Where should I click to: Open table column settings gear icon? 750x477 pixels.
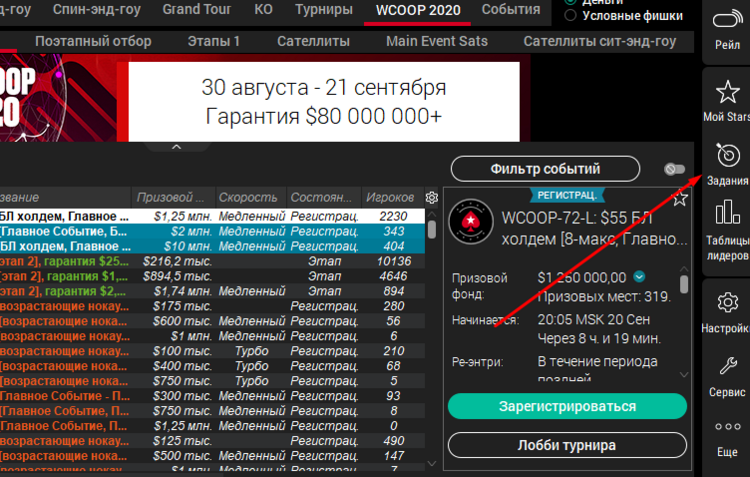point(432,198)
